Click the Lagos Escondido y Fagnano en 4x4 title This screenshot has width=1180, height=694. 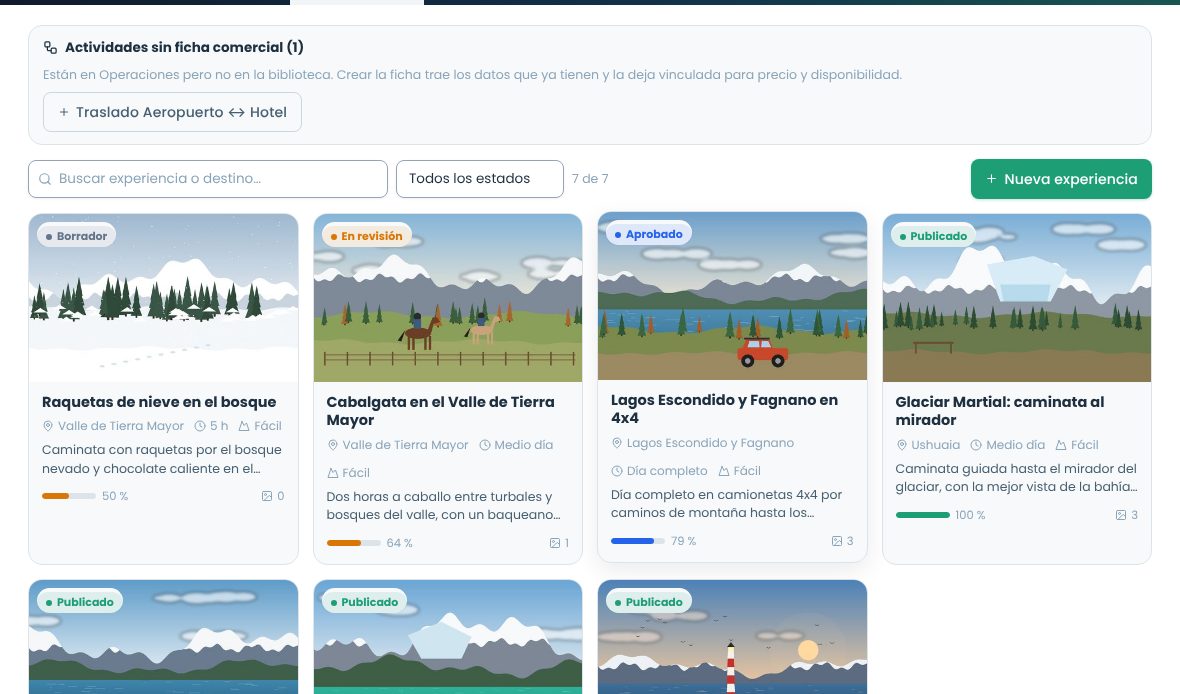pyautogui.click(x=724, y=409)
